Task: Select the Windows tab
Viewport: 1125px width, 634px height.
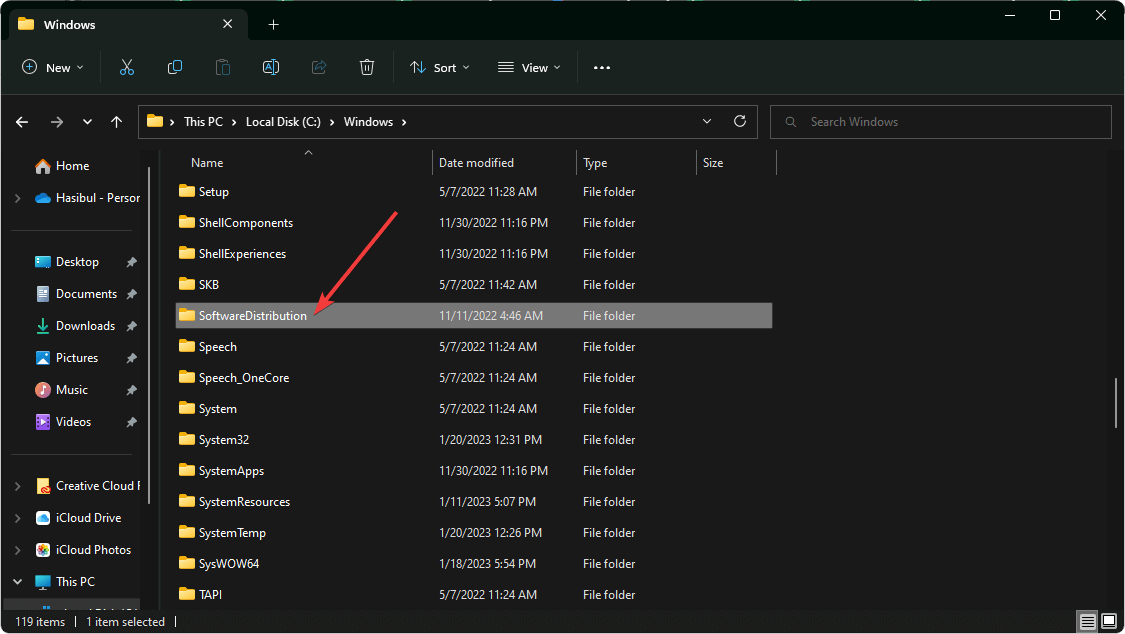Action: (128, 24)
